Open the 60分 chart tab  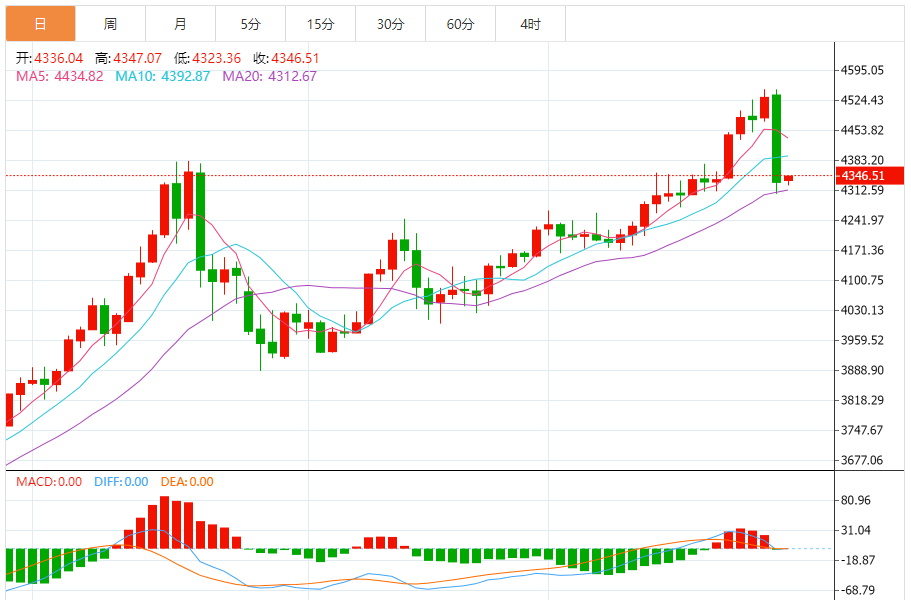(x=460, y=24)
